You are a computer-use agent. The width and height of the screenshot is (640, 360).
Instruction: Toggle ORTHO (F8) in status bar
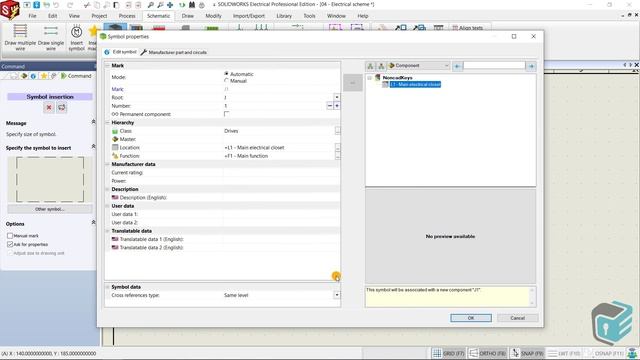[487, 353]
